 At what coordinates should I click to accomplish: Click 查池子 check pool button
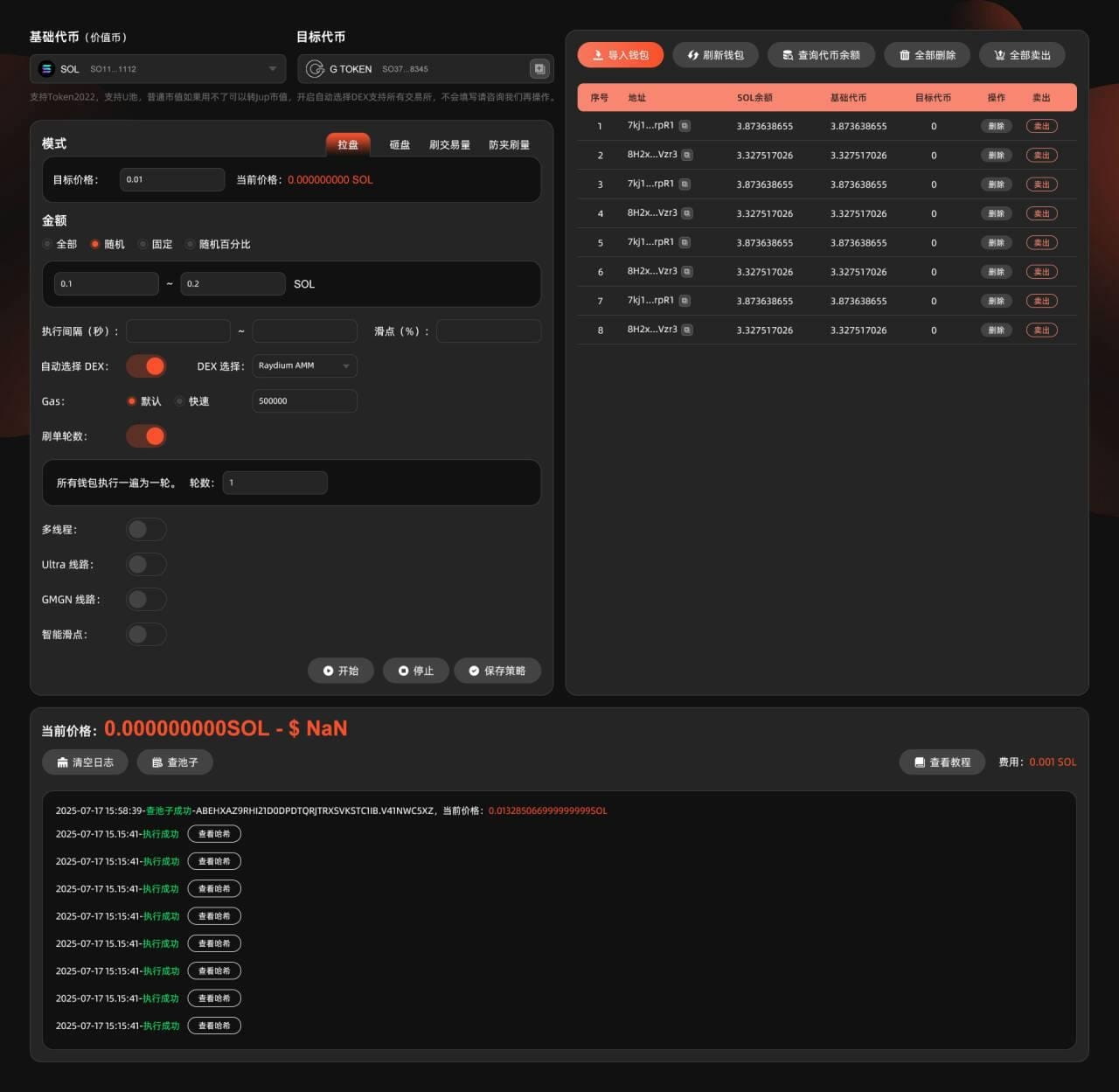175,762
